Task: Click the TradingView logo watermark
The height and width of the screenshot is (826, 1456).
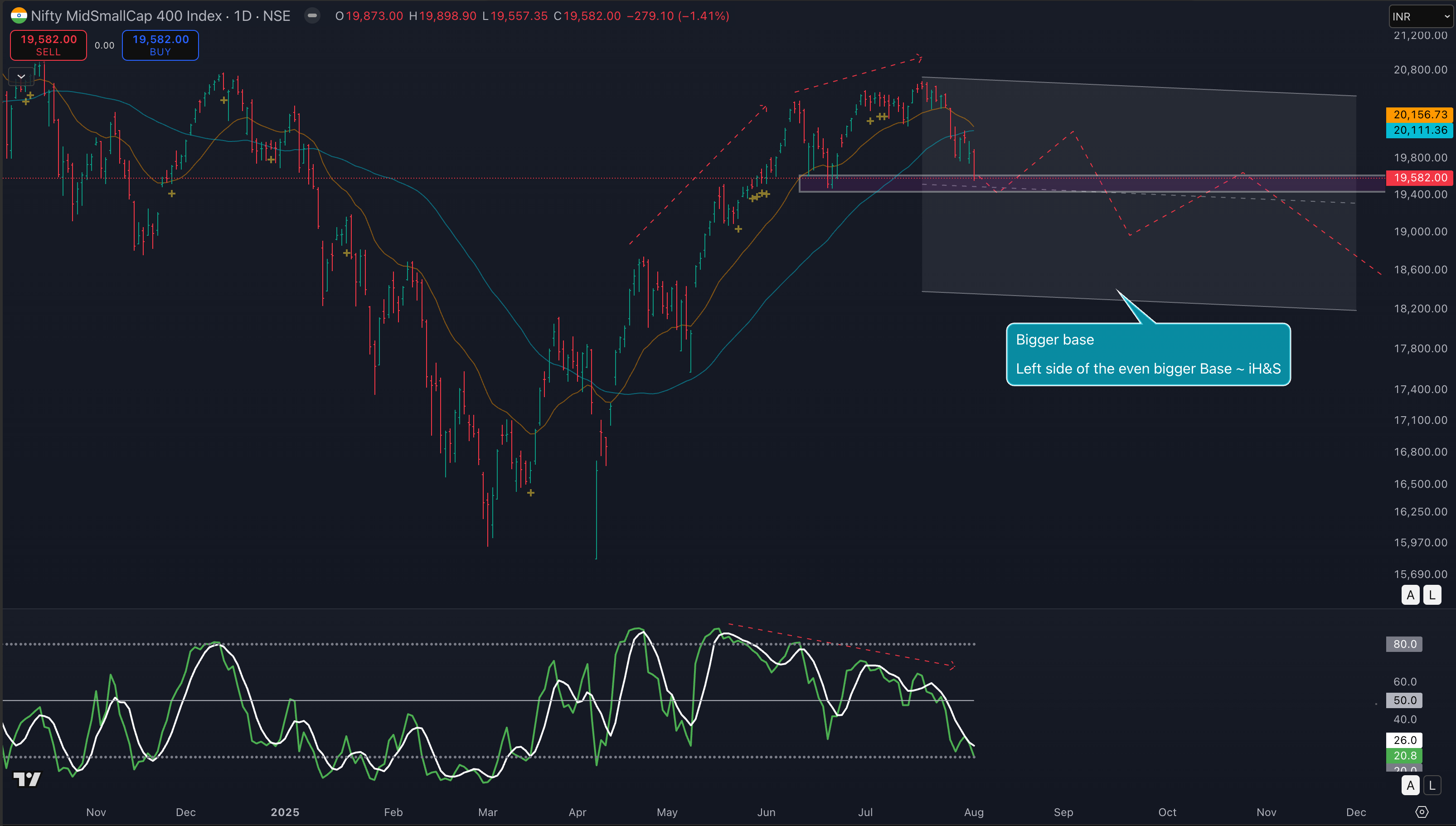Action: click(27, 779)
